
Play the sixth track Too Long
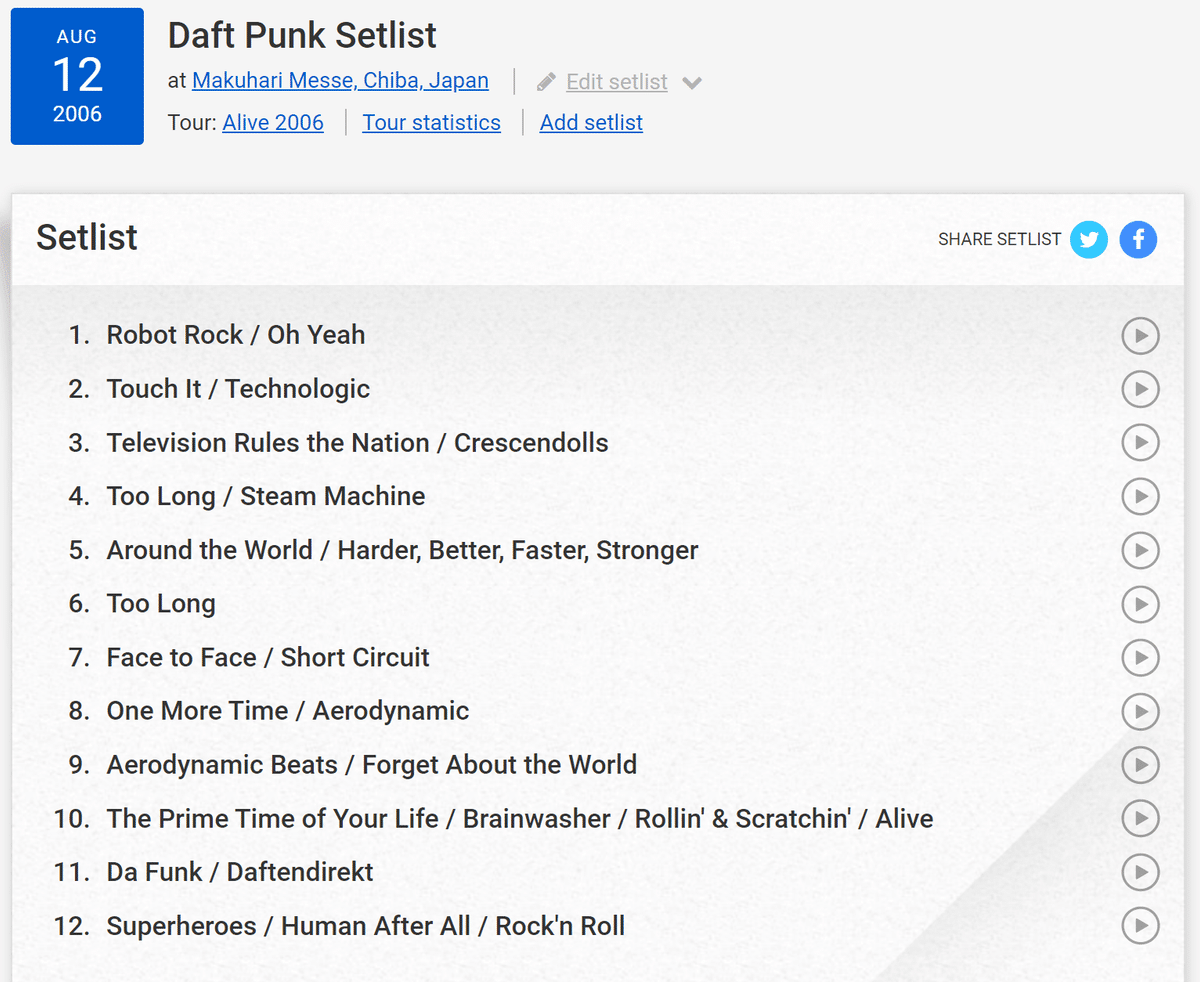click(x=1140, y=604)
